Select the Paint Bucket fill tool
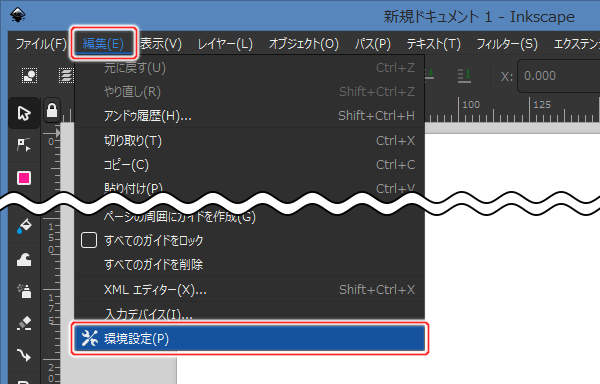The height and width of the screenshot is (384, 600). coord(24,226)
